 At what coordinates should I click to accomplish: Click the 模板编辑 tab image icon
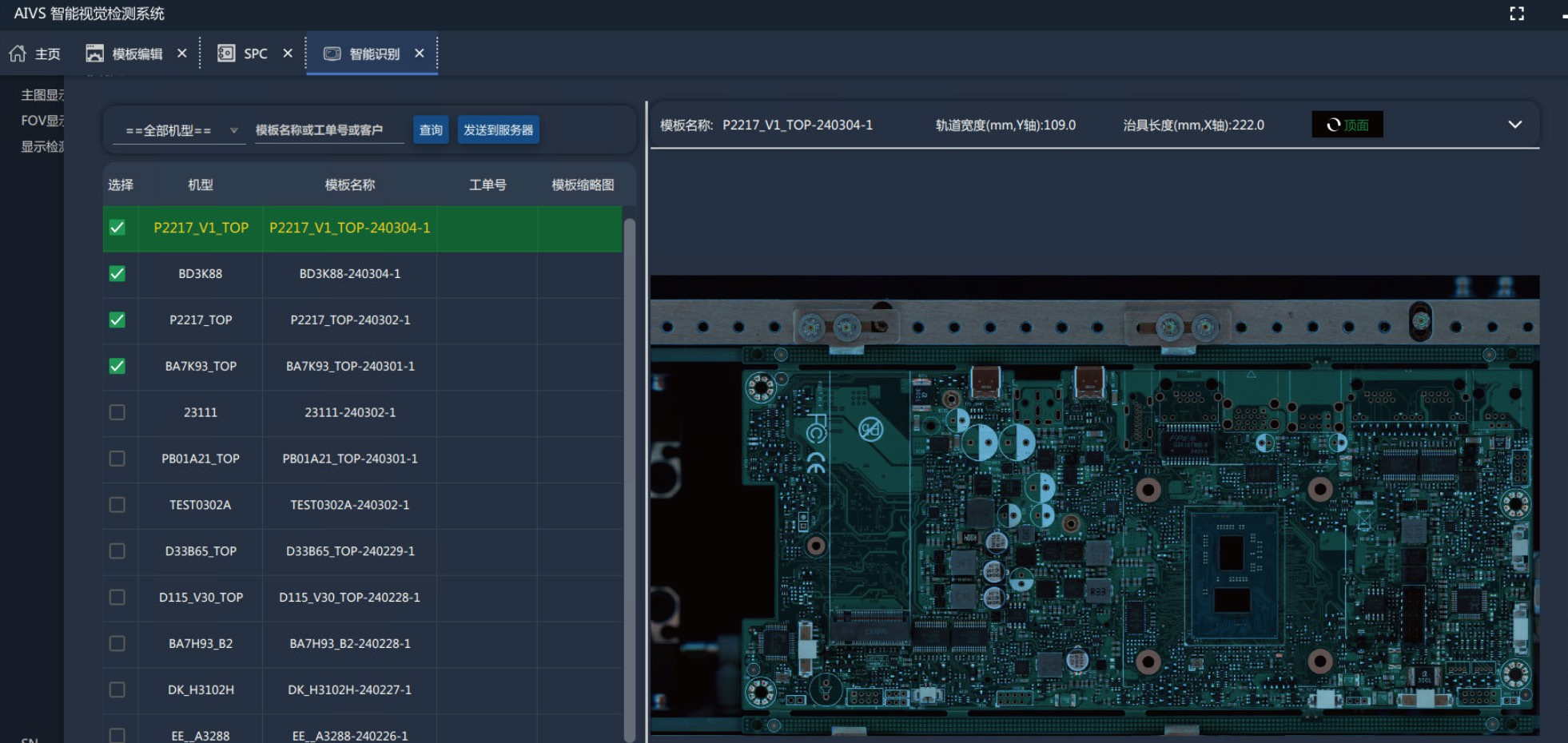pos(95,54)
